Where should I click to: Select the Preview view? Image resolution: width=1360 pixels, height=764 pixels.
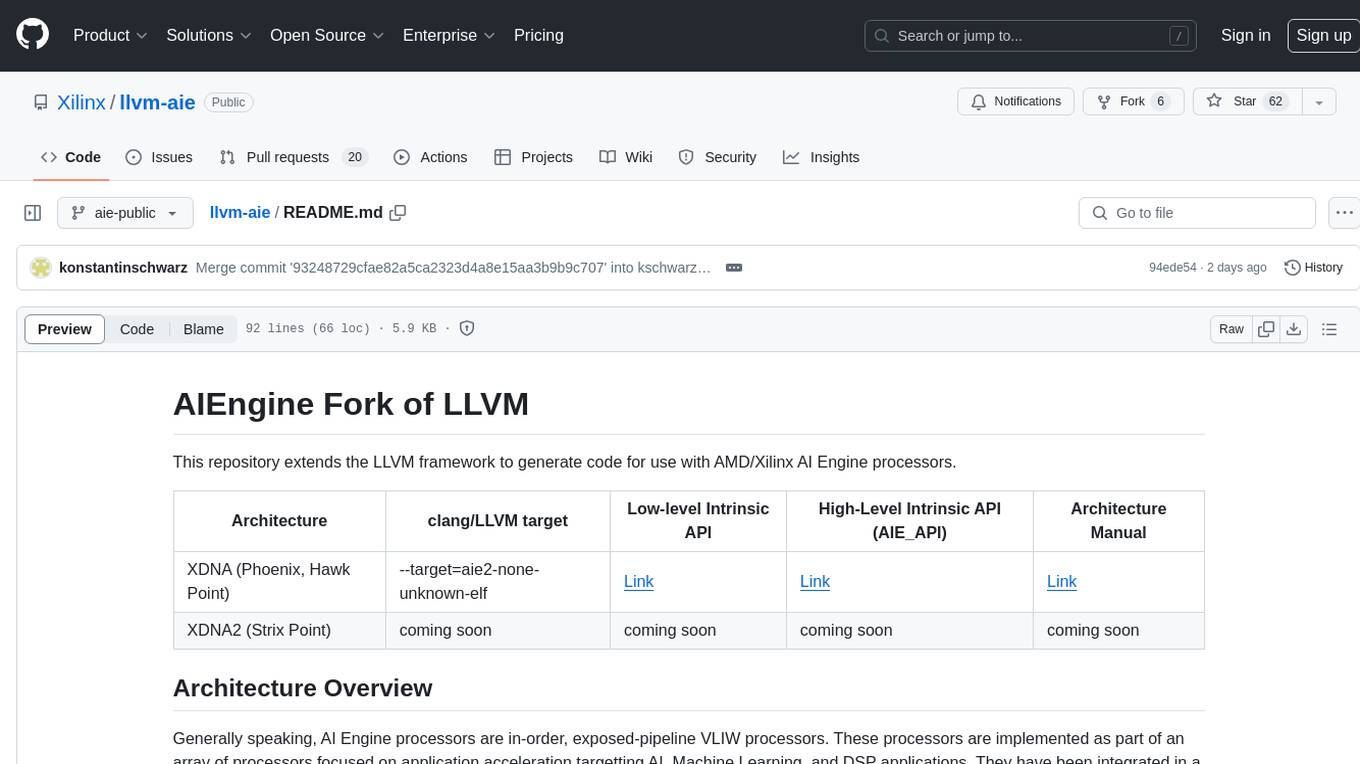(65, 329)
